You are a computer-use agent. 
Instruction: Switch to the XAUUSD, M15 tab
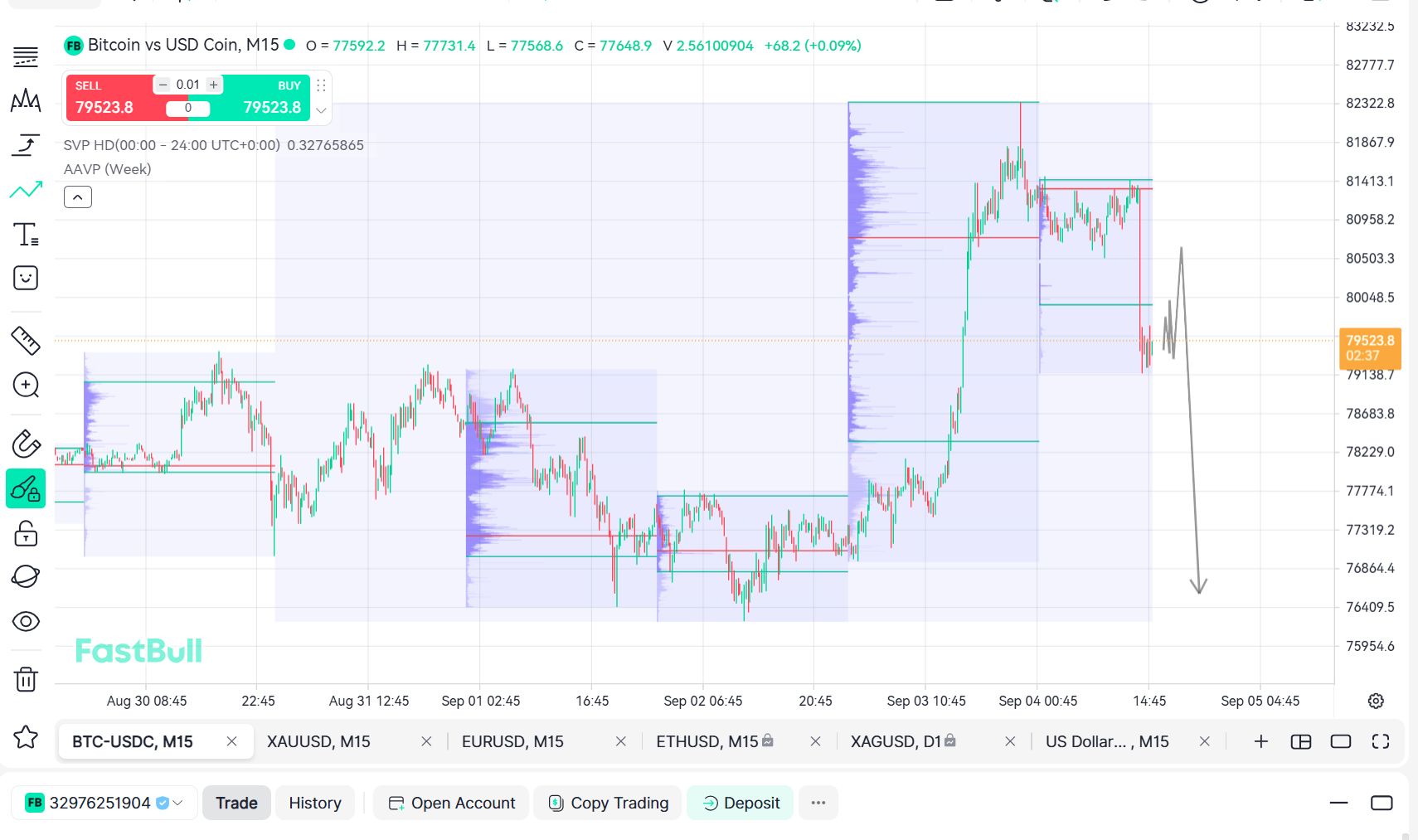click(x=318, y=741)
